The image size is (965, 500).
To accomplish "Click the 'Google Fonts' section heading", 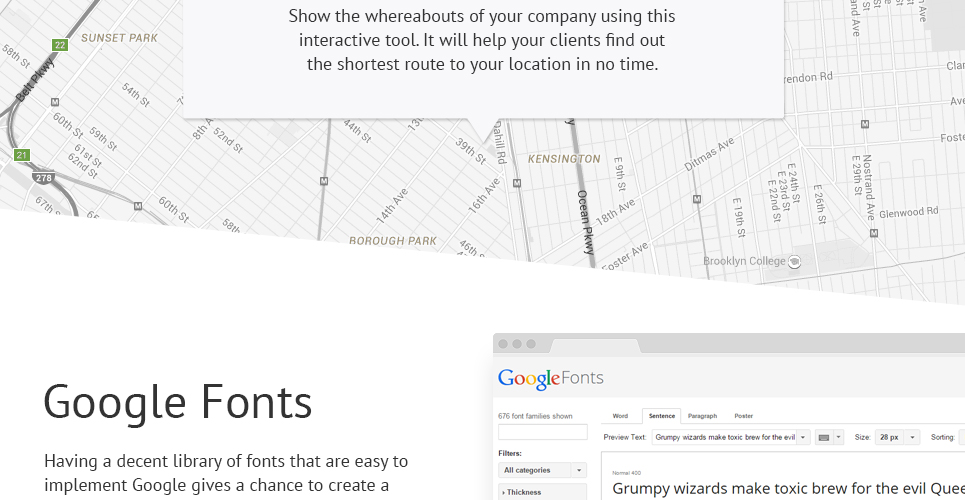I will 178,402.
